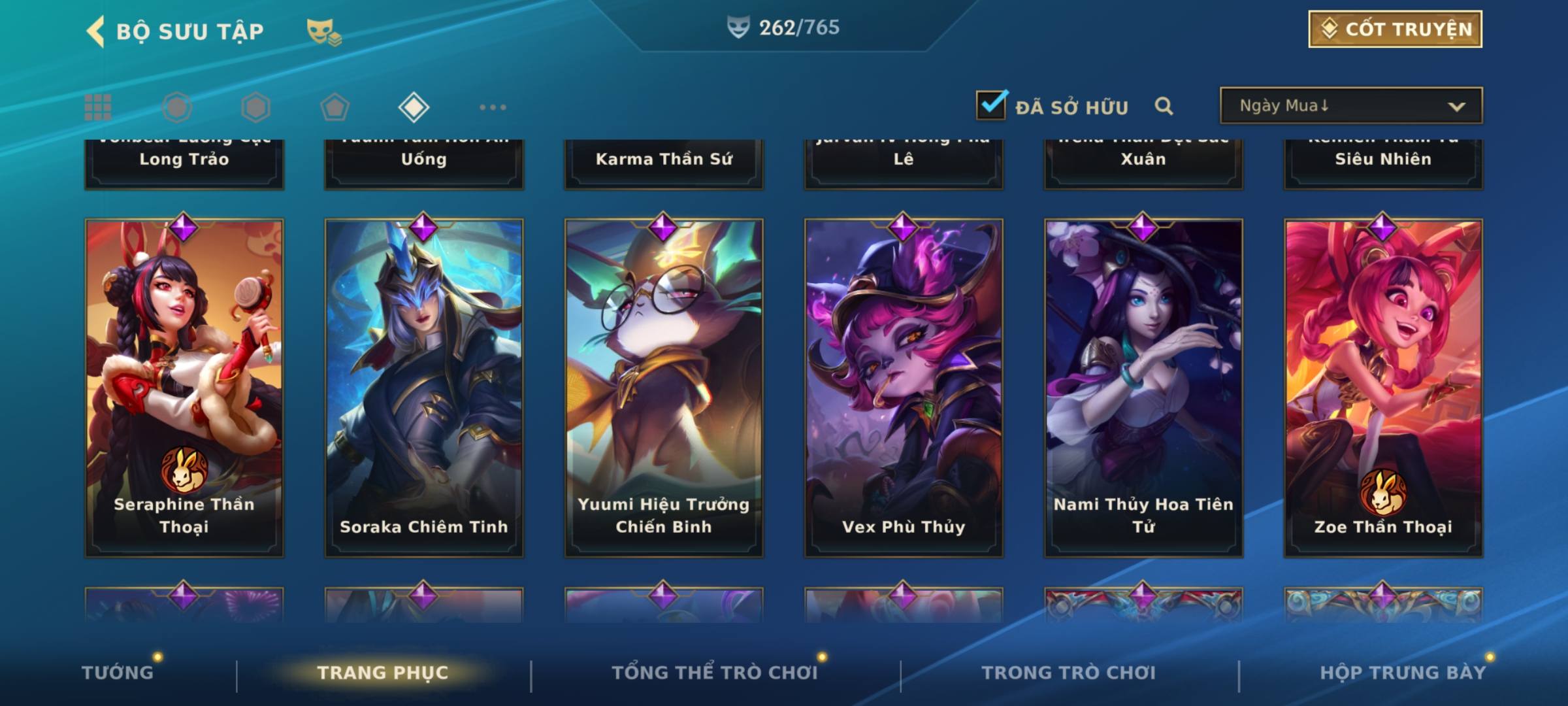Open the Cốt Truyện button
The height and width of the screenshot is (706, 1568).
pyautogui.click(x=1395, y=29)
